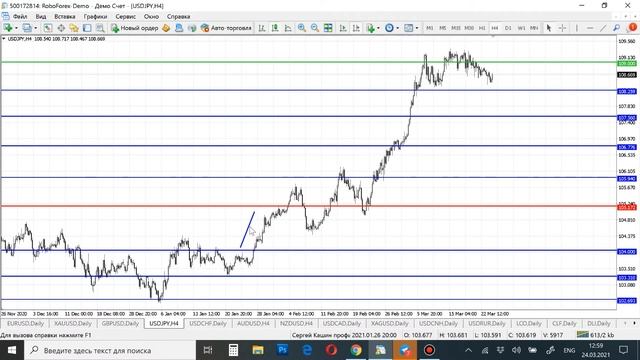Open the Вид menu
640x360 pixels.
pyautogui.click(x=41, y=16)
